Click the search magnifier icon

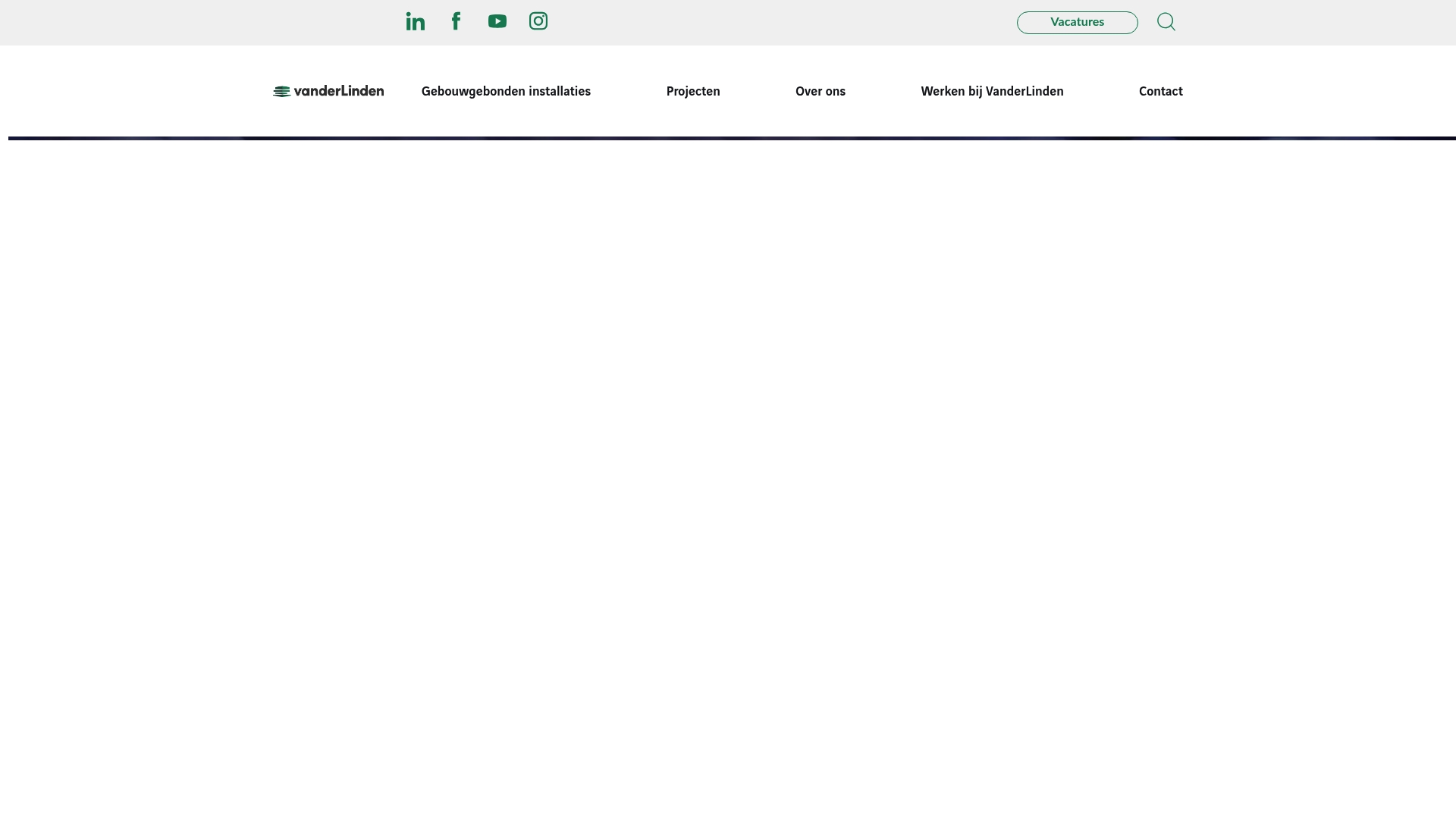point(1166,22)
